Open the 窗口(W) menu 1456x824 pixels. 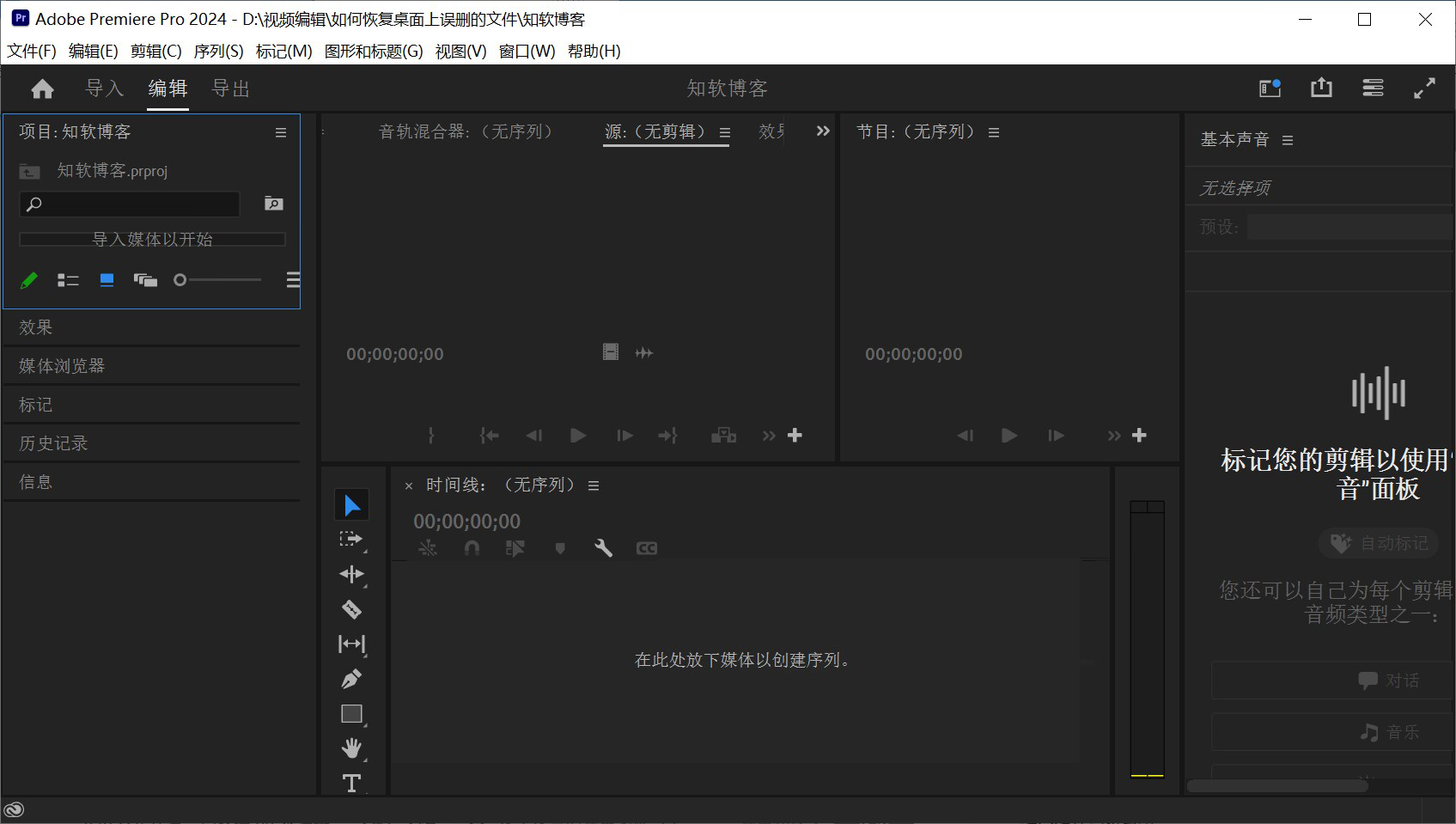pos(527,51)
